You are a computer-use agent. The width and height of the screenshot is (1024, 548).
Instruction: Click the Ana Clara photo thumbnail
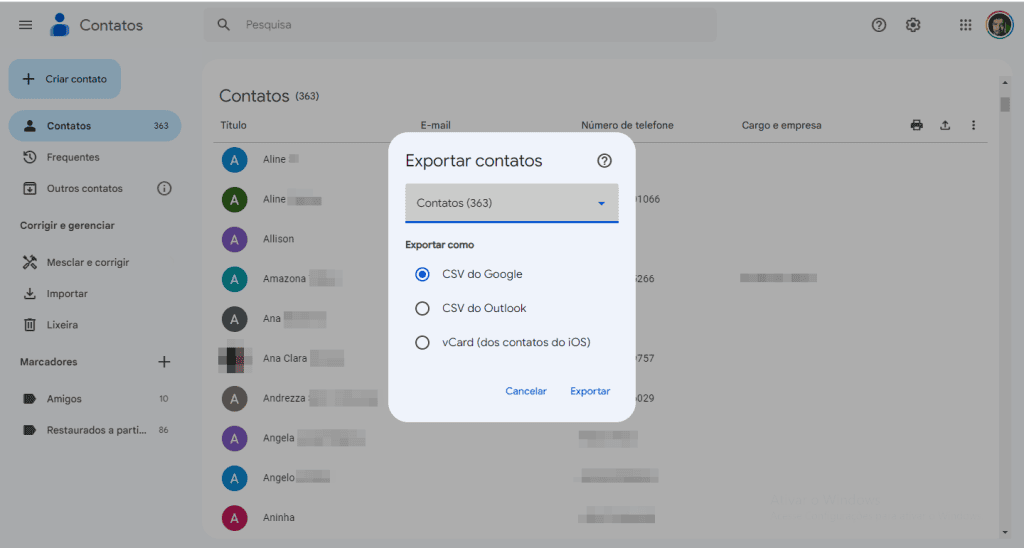coord(234,359)
